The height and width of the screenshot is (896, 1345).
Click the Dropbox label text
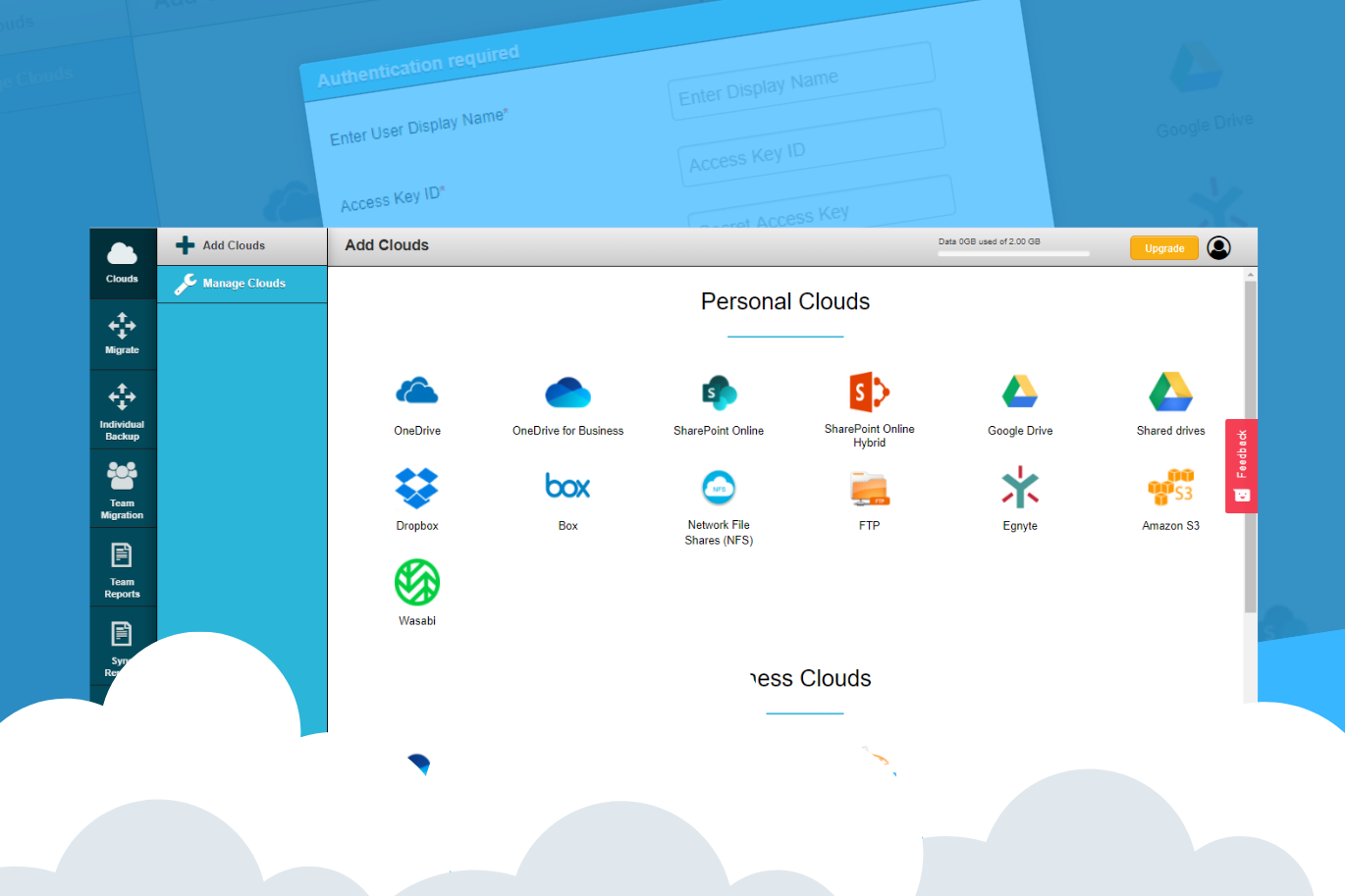point(417,526)
